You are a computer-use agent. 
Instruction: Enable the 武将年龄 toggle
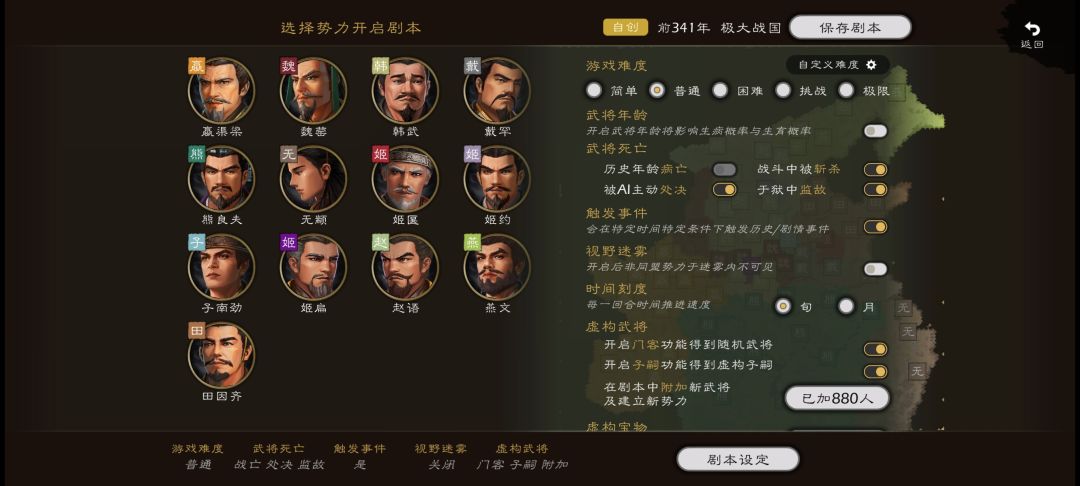click(x=875, y=131)
